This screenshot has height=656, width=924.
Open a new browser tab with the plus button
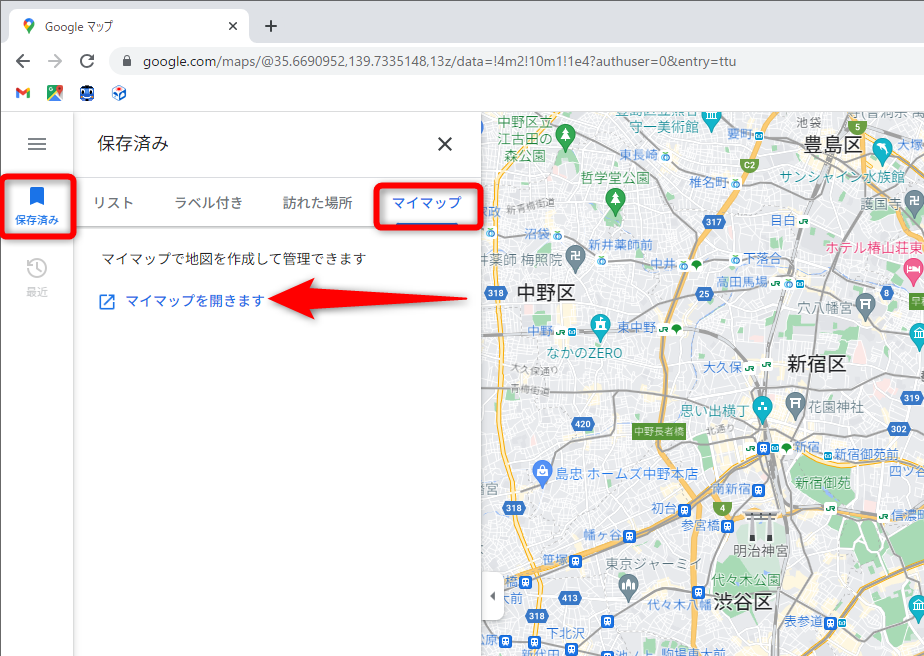click(x=270, y=26)
